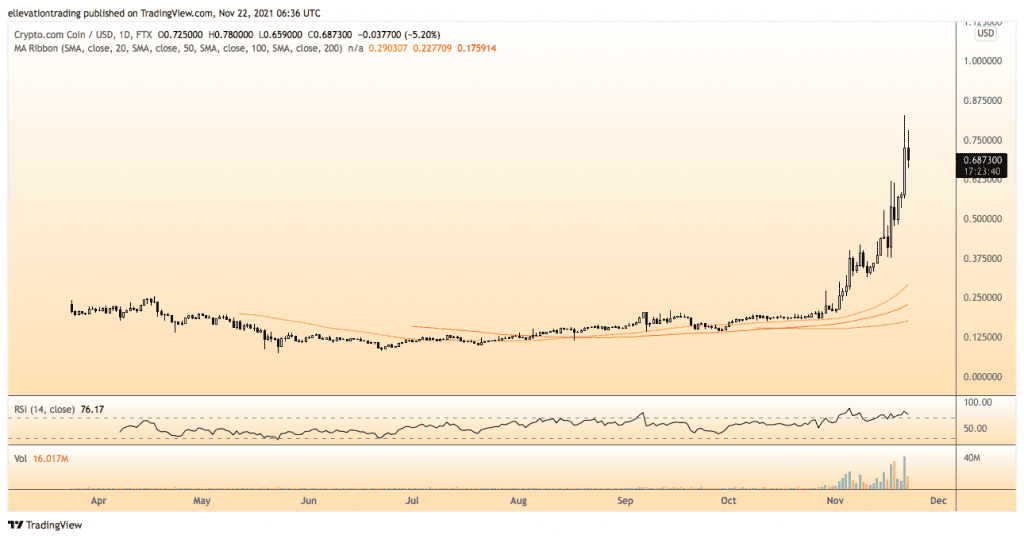
Task: Click the tallest volume bar in November
Action: coord(904,473)
